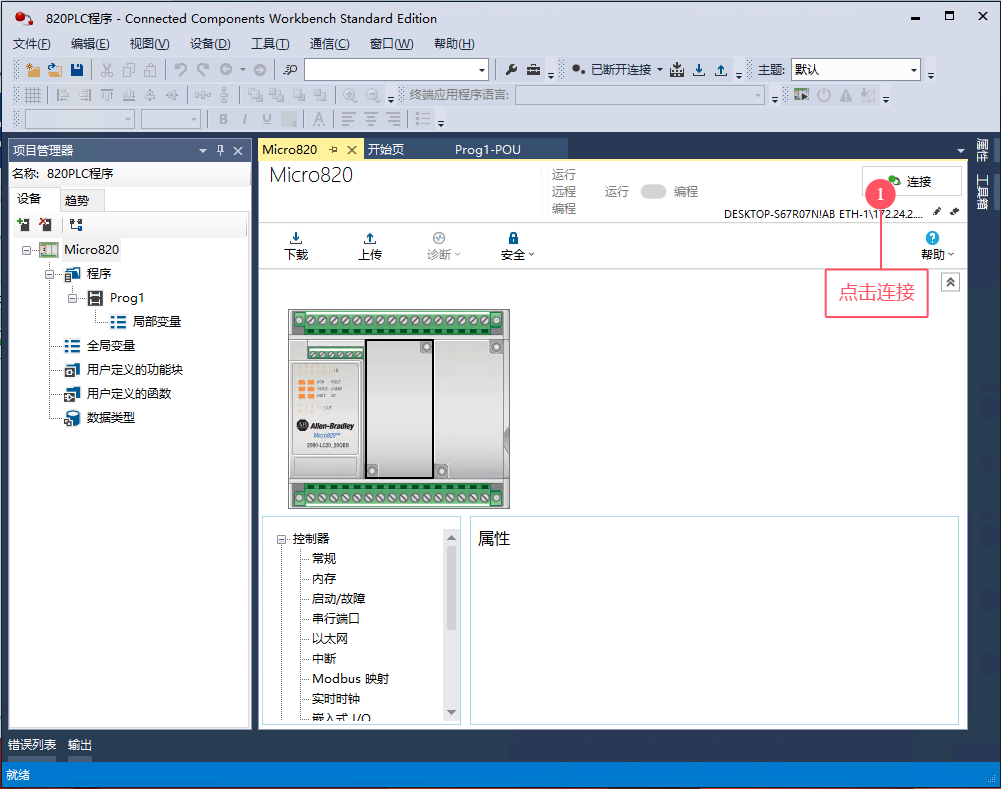Viewport: 1001px width, 789px height.
Task: Click the open project folder icon
Action: [x=55, y=70]
